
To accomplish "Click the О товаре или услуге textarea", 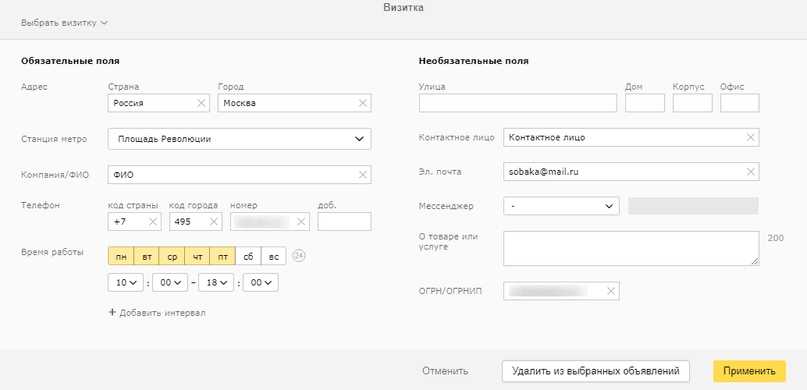I will click(631, 249).
